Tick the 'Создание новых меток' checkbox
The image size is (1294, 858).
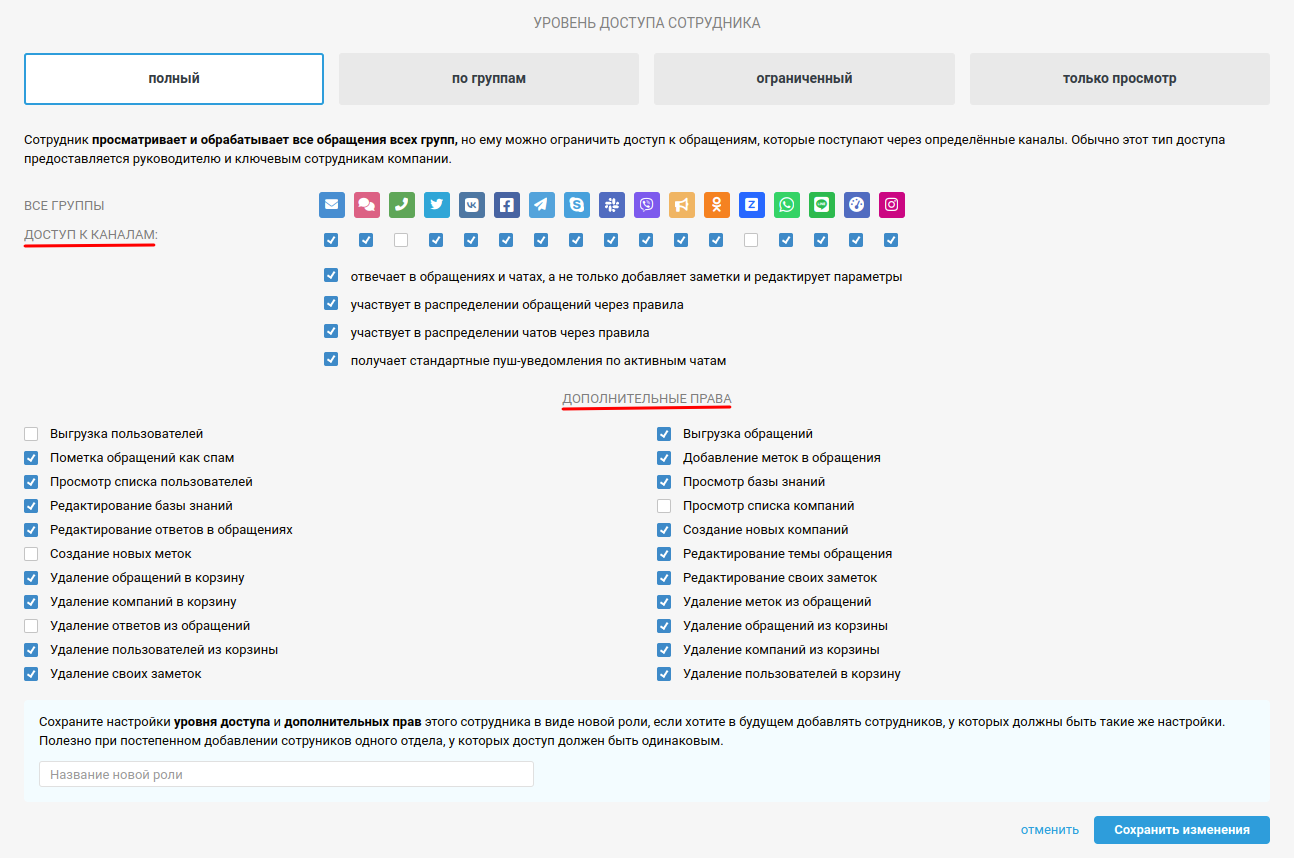point(31,554)
